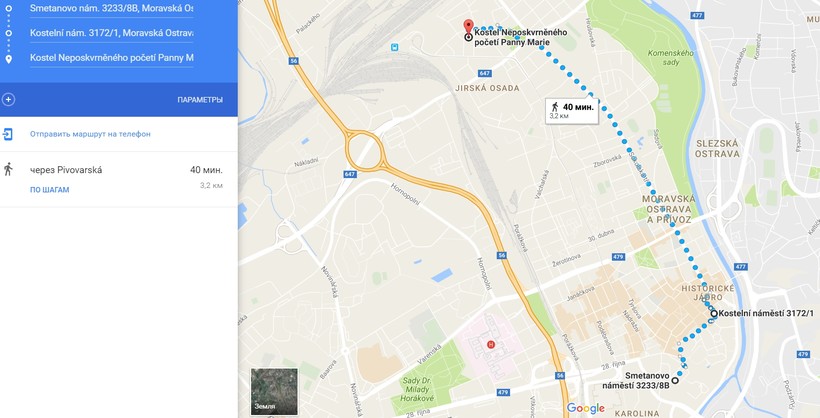Viewport: 820px width, 418px height.
Task: Click the Kostelní náměstí waypoint circle on map
Action: click(x=714, y=313)
